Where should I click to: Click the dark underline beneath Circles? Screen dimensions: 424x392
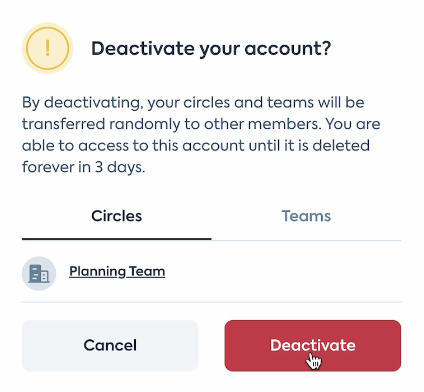(117, 239)
